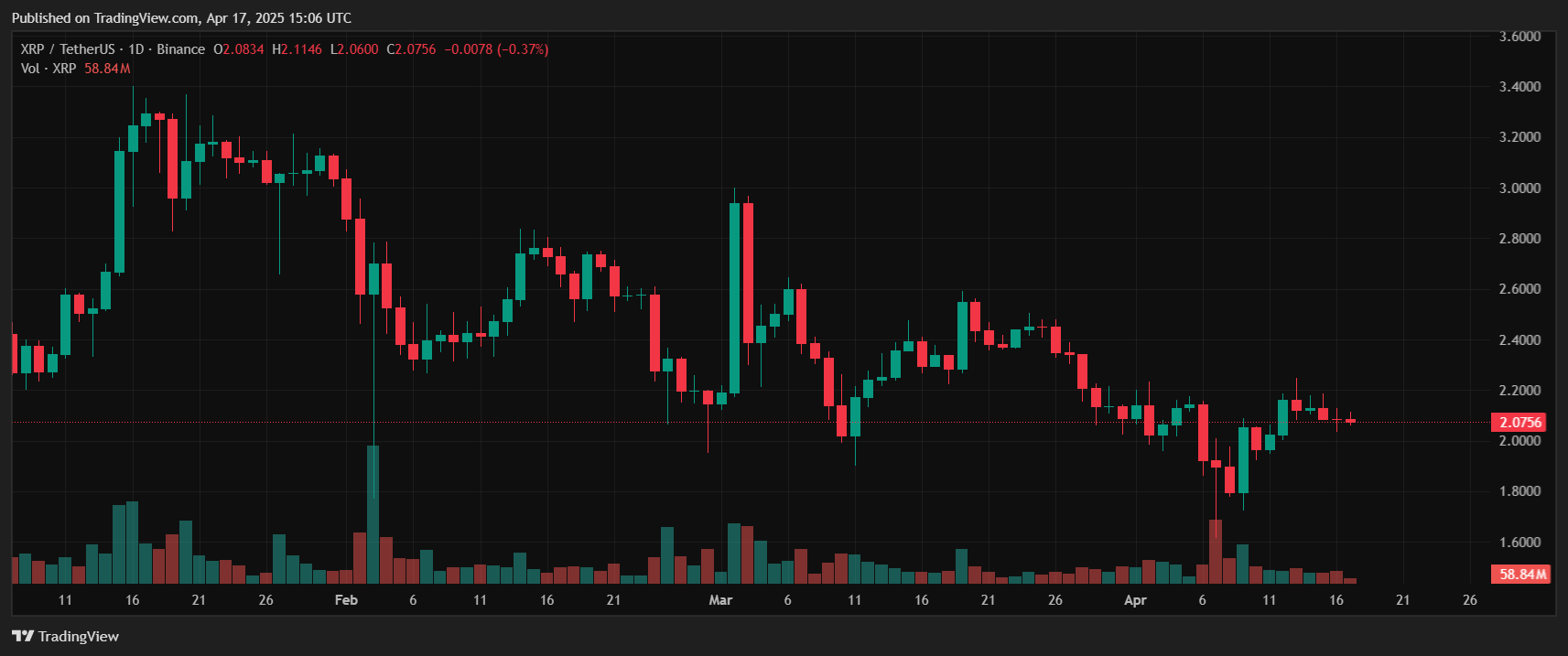Click the red 2.0756 current price label
This screenshot has height=656, width=1568.
point(1519,422)
